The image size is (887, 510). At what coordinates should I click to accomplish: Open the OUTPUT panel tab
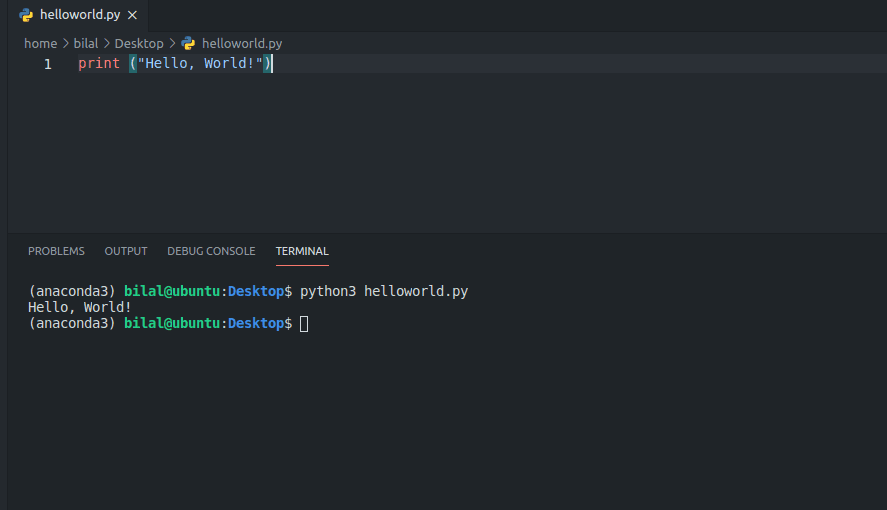coord(126,251)
